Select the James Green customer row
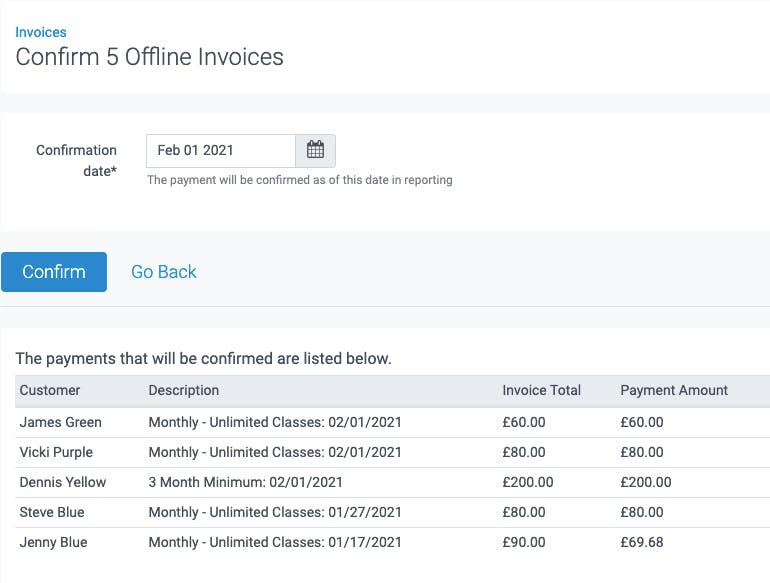Image resolution: width=770 pixels, height=583 pixels. click(392, 422)
